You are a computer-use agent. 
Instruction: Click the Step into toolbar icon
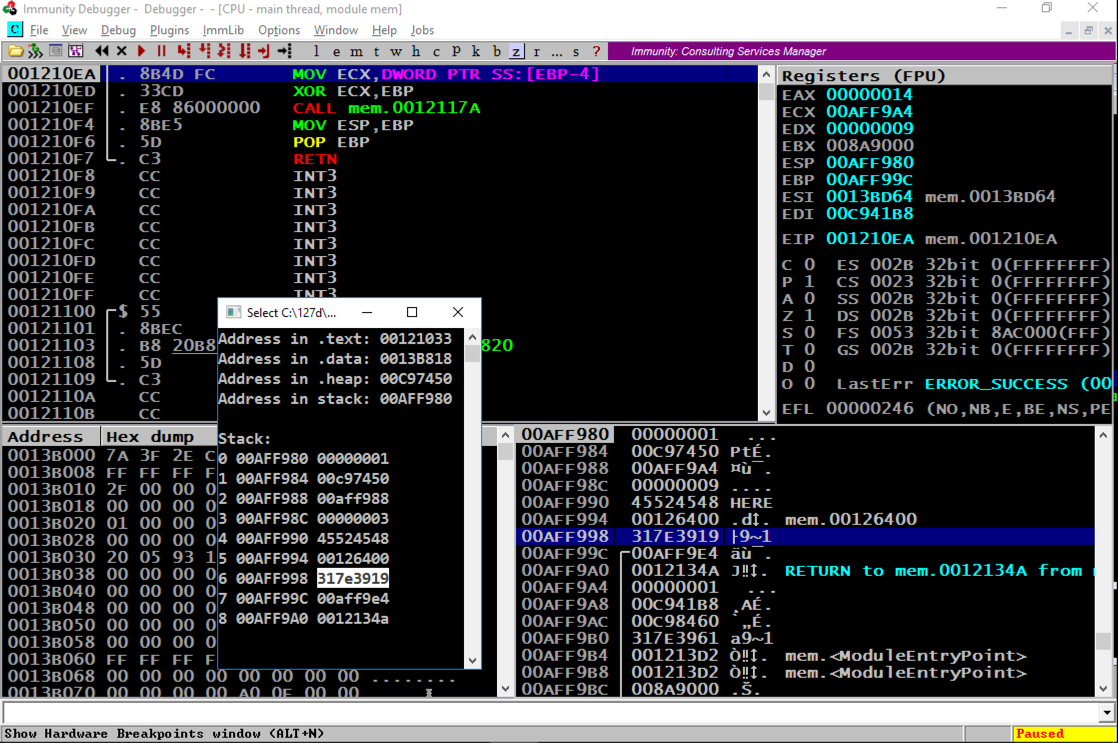point(183,51)
